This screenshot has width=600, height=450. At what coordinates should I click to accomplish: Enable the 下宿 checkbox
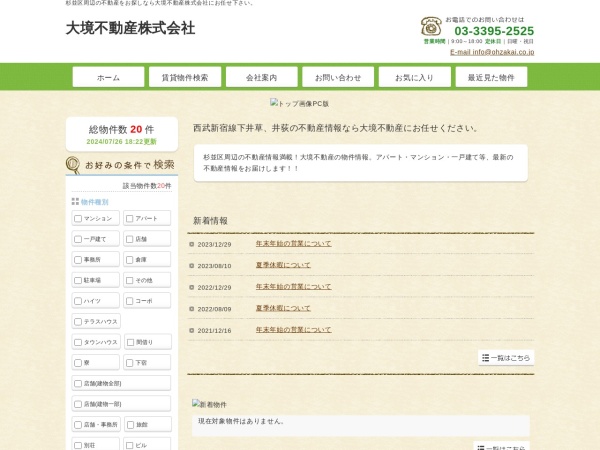[x=130, y=363]
